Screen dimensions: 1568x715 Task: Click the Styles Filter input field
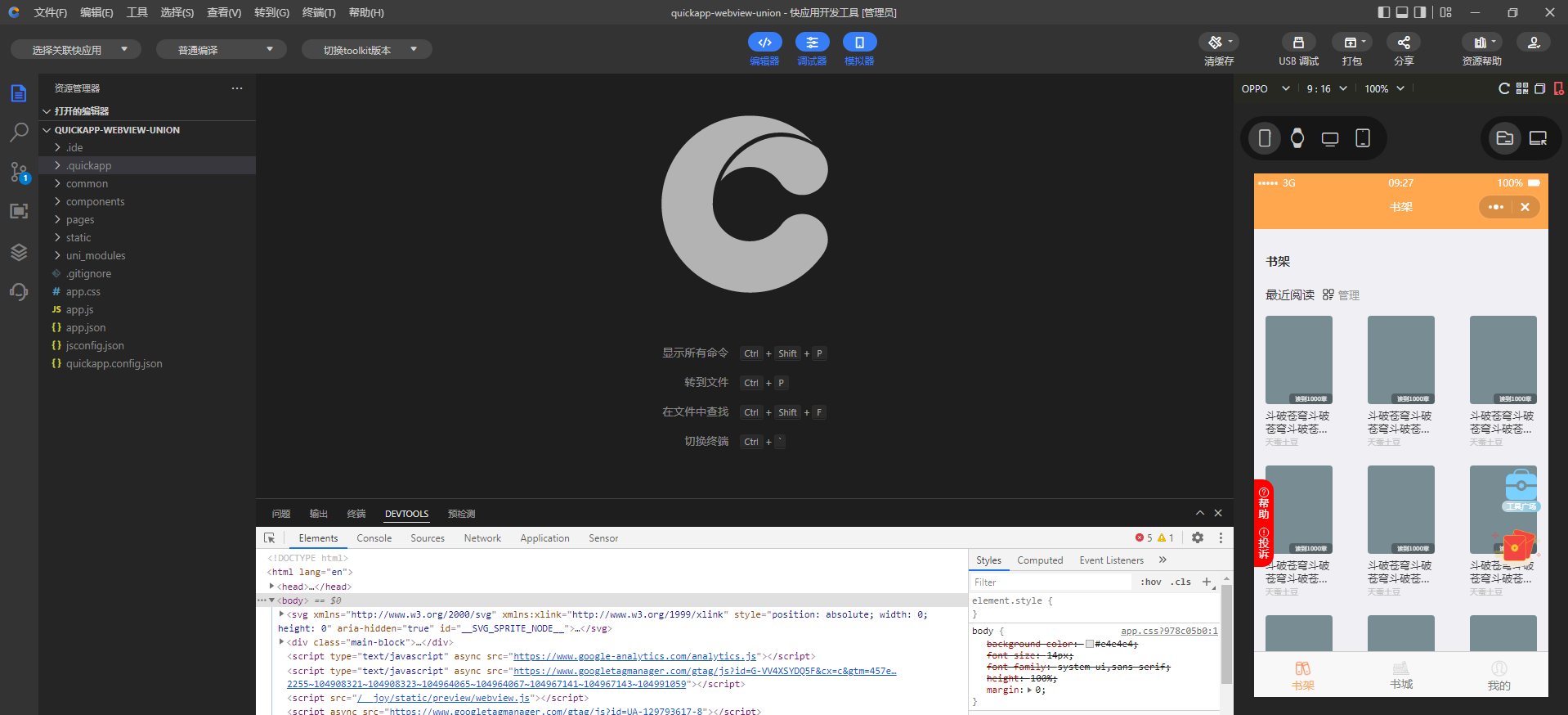click(x=1051, y=582)
